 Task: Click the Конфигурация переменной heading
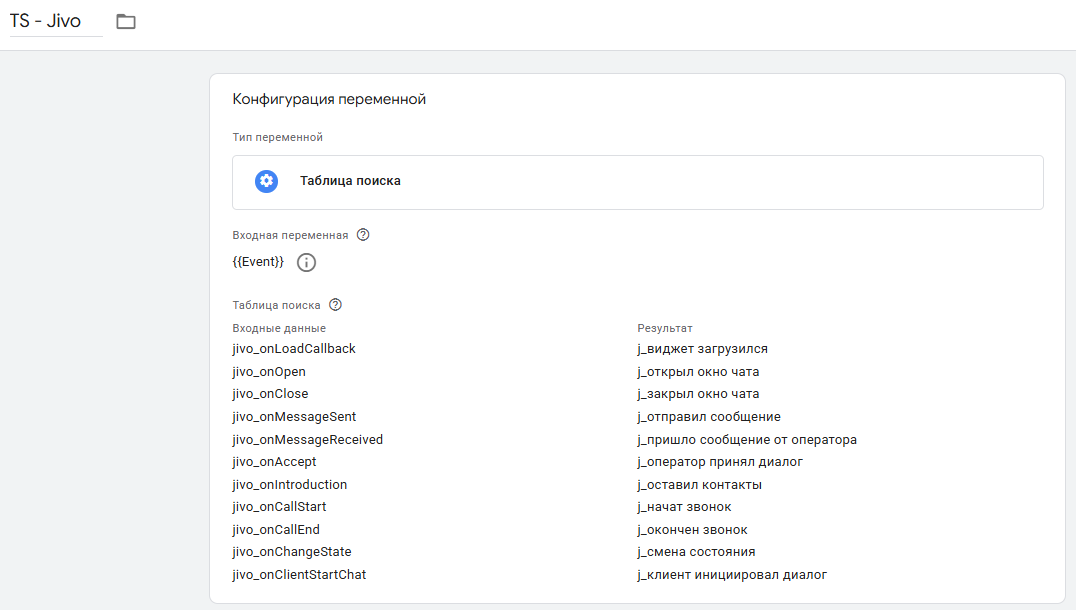click(329, 99)
